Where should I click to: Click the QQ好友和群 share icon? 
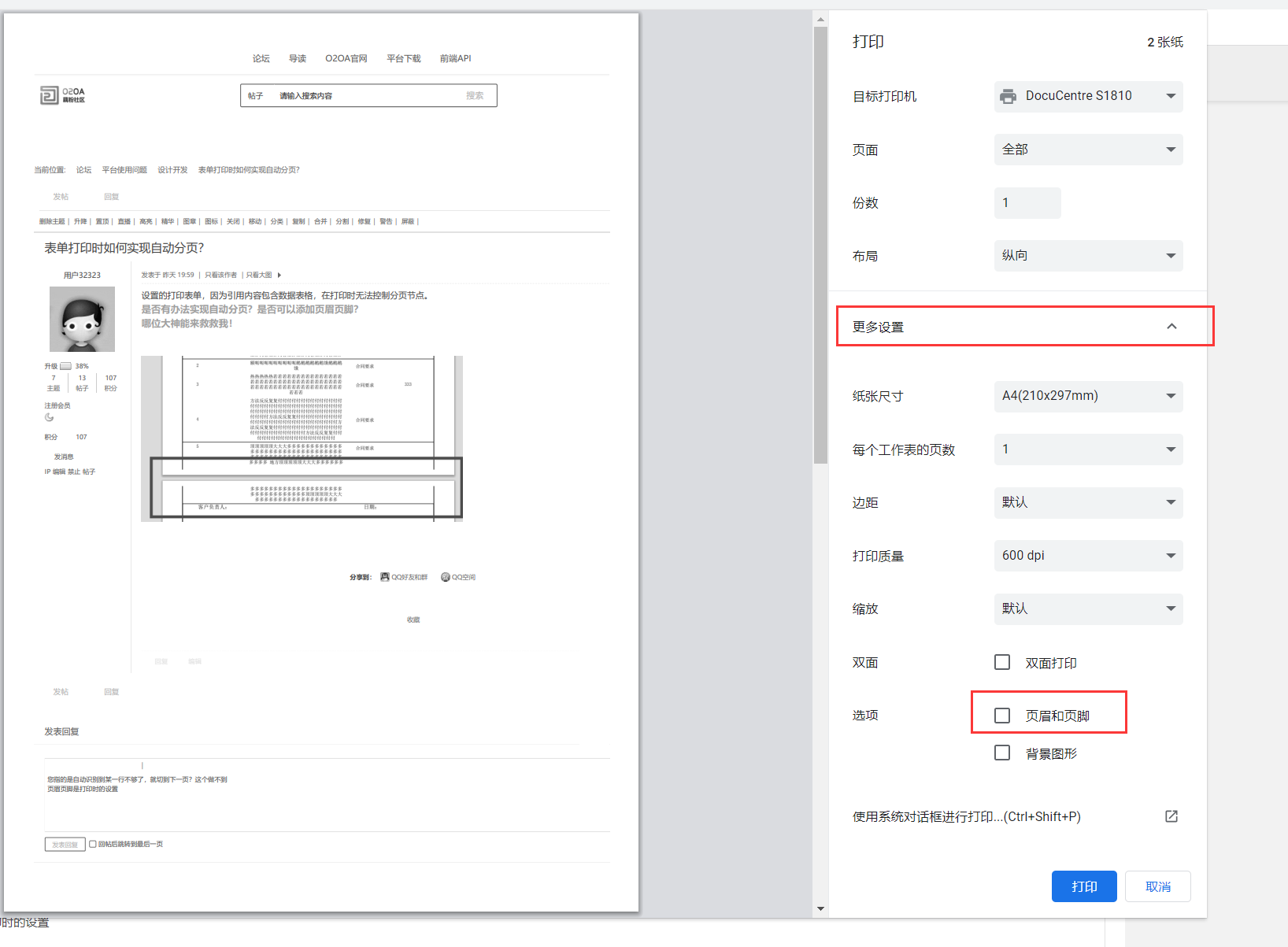[385, 577]
